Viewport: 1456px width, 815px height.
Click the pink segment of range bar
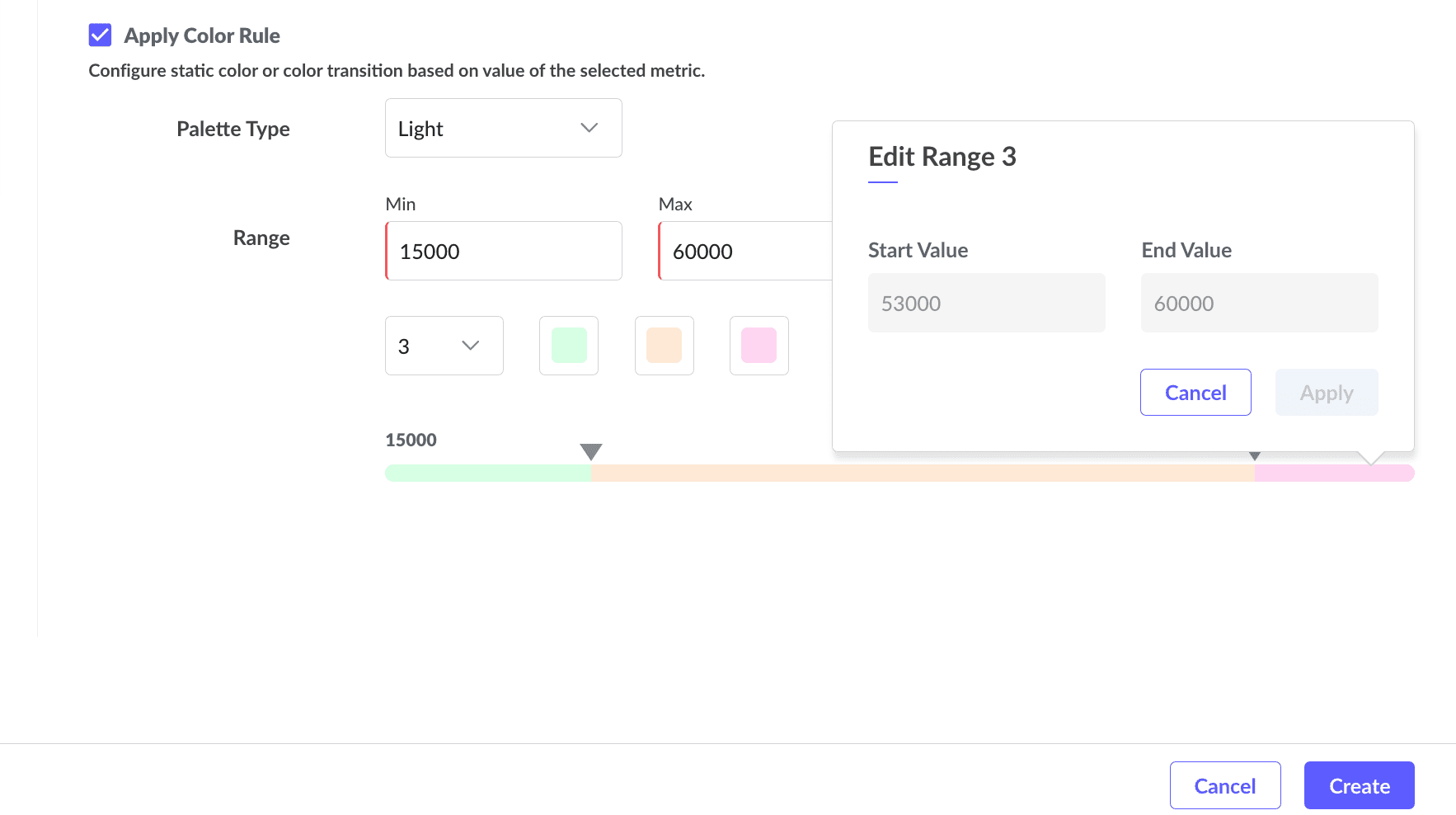coord(1334,473)
